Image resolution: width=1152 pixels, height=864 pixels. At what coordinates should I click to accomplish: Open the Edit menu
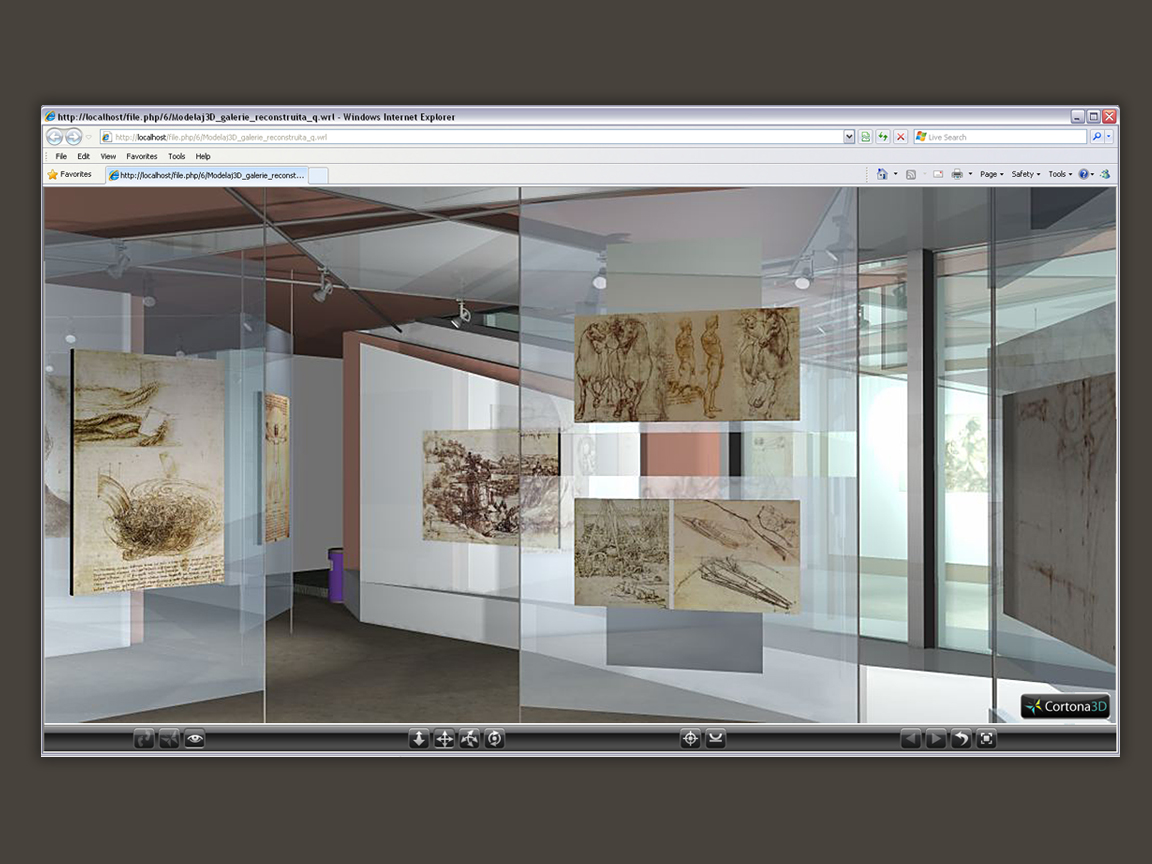(x=84, y=156)
